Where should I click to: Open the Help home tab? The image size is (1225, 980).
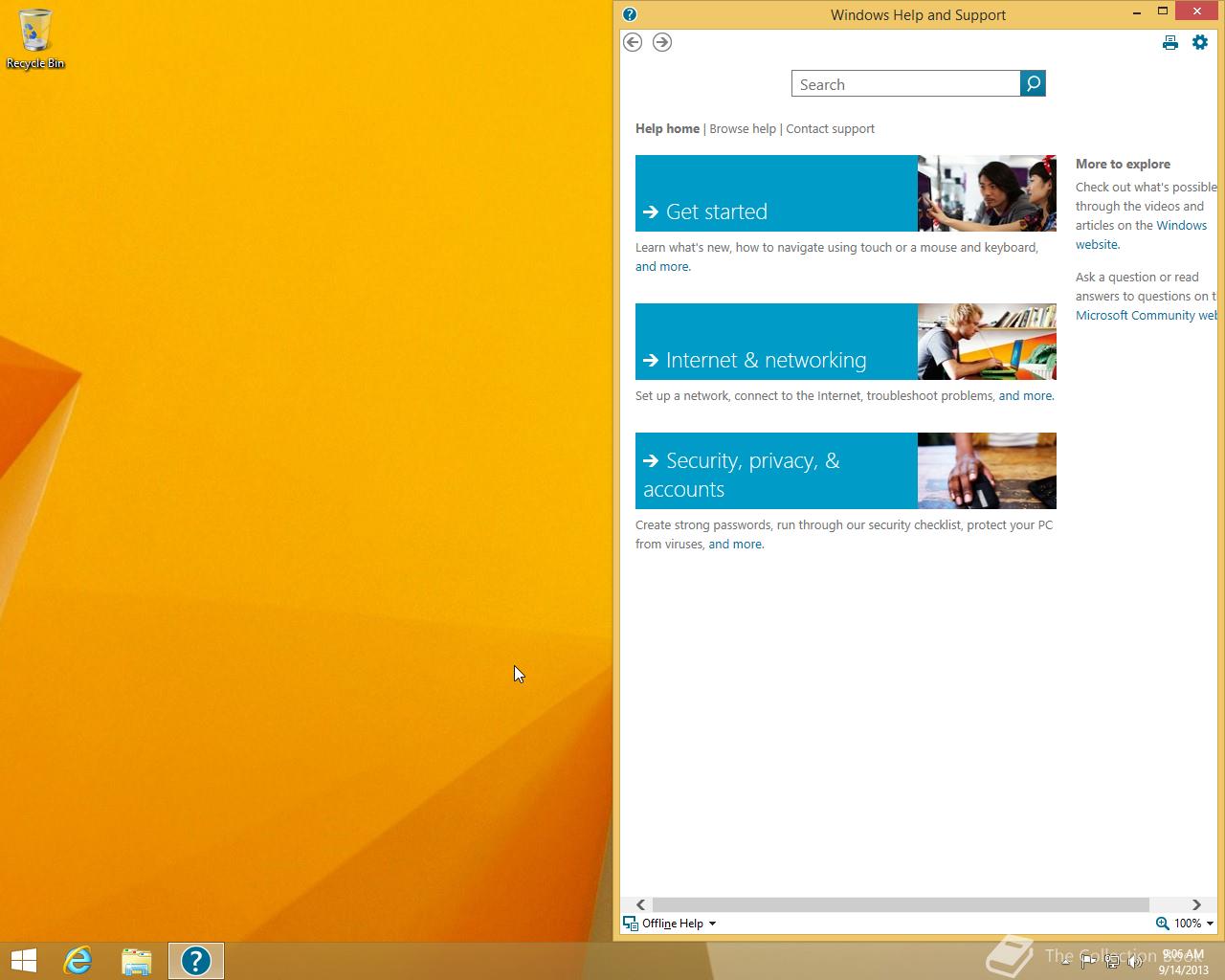[668, 128]
